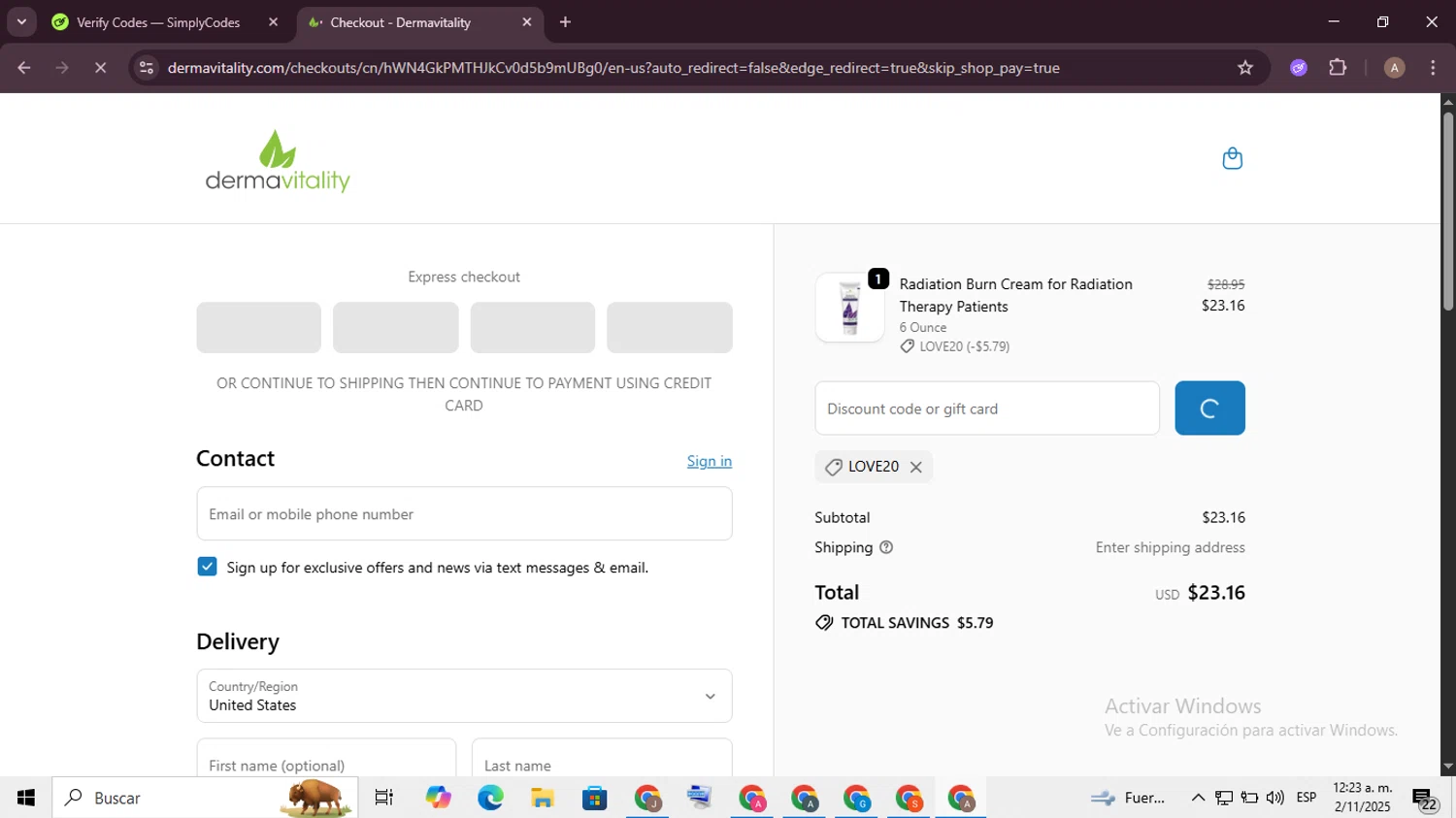View site information icon in address bar
This screenshot has width=1456, height=818.
[x=147, y=68]
